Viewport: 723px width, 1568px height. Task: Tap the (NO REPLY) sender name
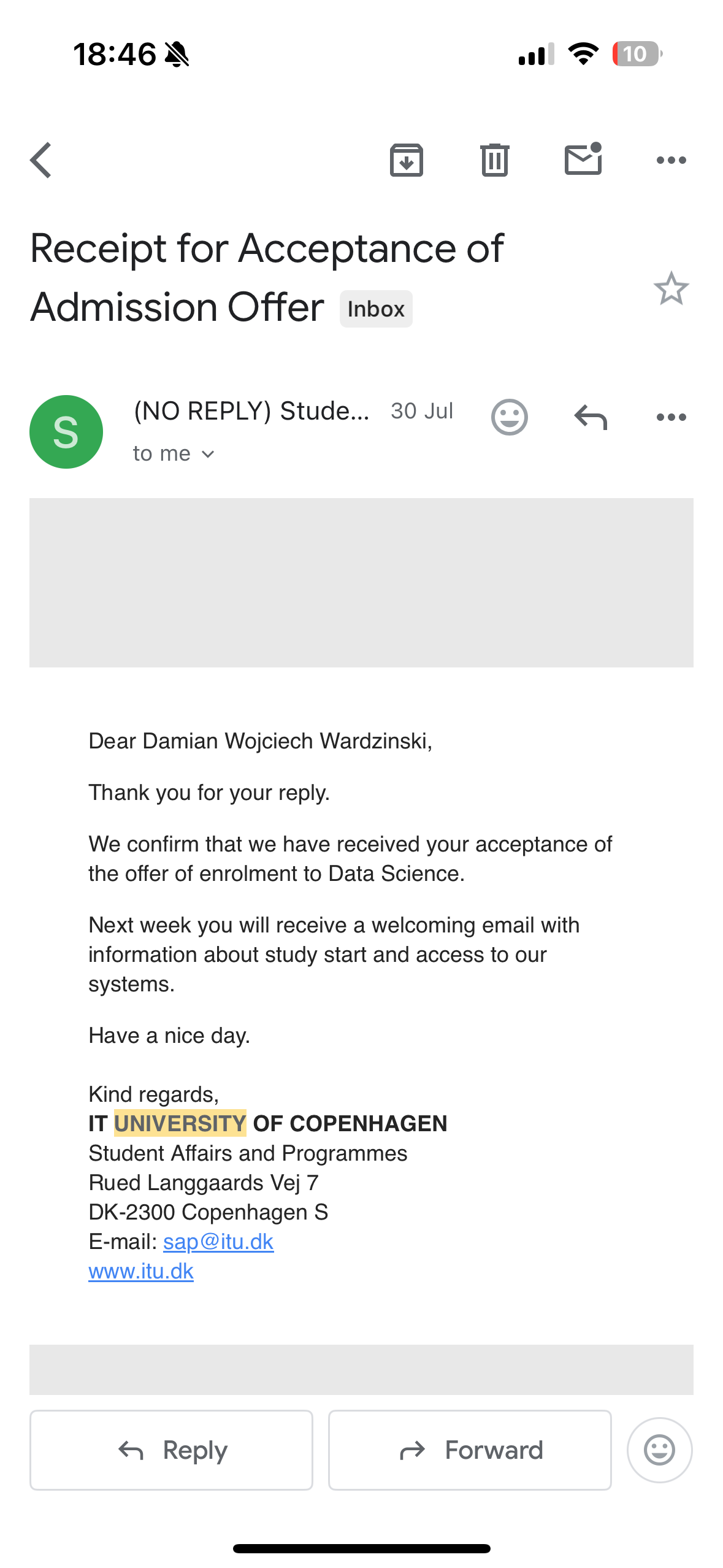251,411
